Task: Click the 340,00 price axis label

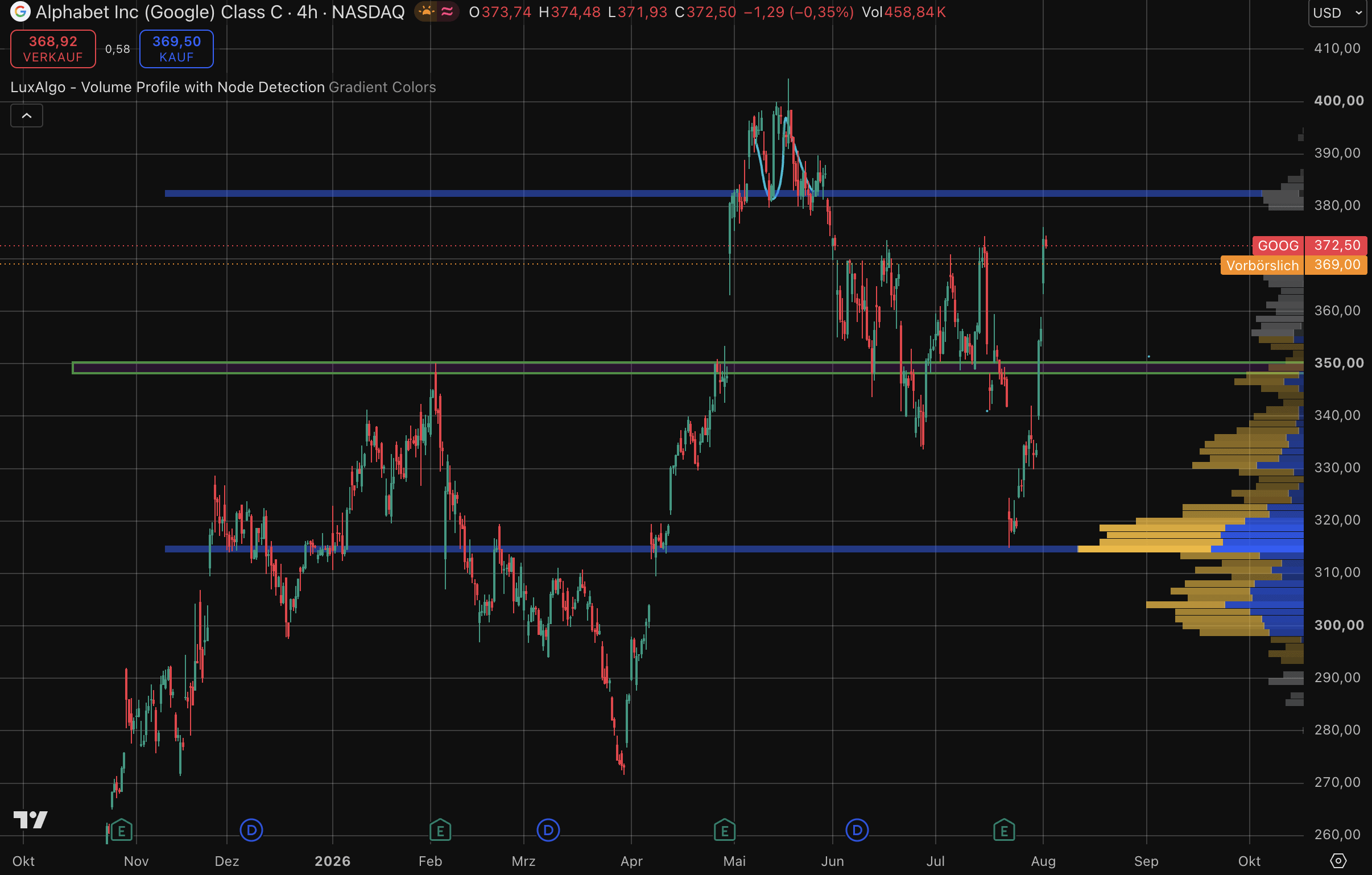Action: (1337, 415)
